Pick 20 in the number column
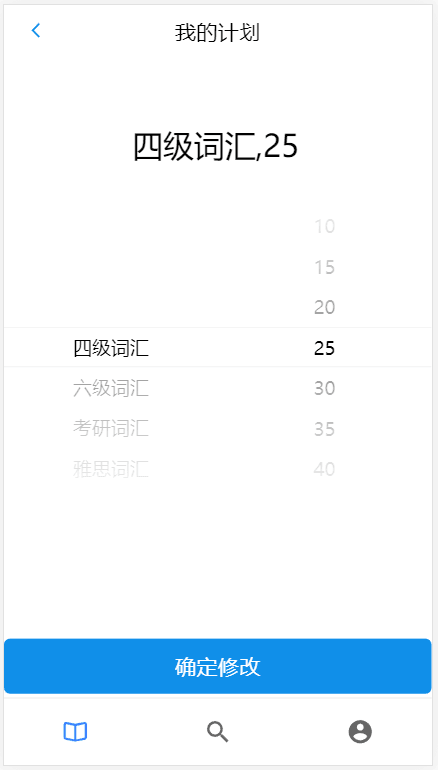The width and height of the screenshot is (438, 770). point(325,307)
